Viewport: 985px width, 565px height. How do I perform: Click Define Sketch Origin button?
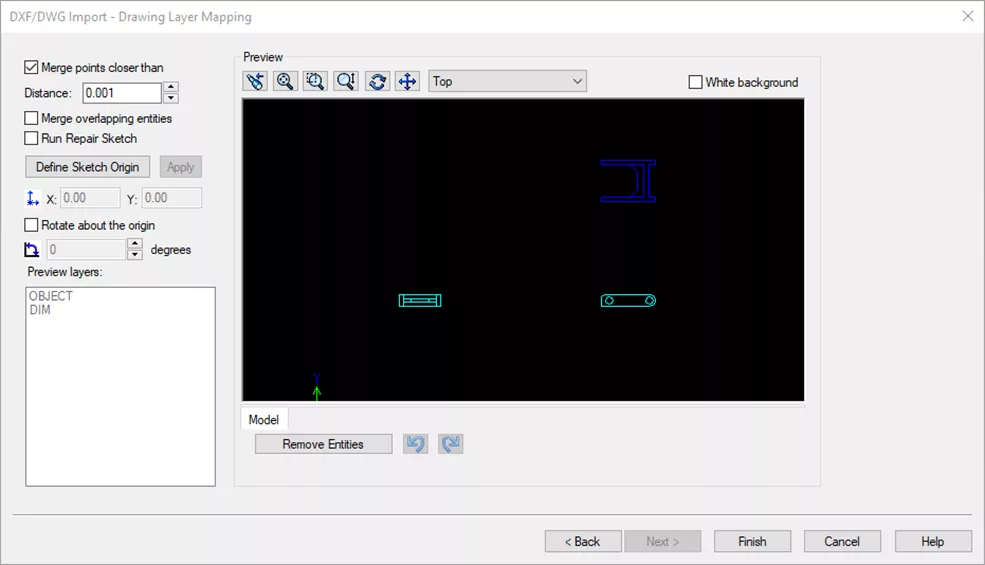click(x=87, y=167)
